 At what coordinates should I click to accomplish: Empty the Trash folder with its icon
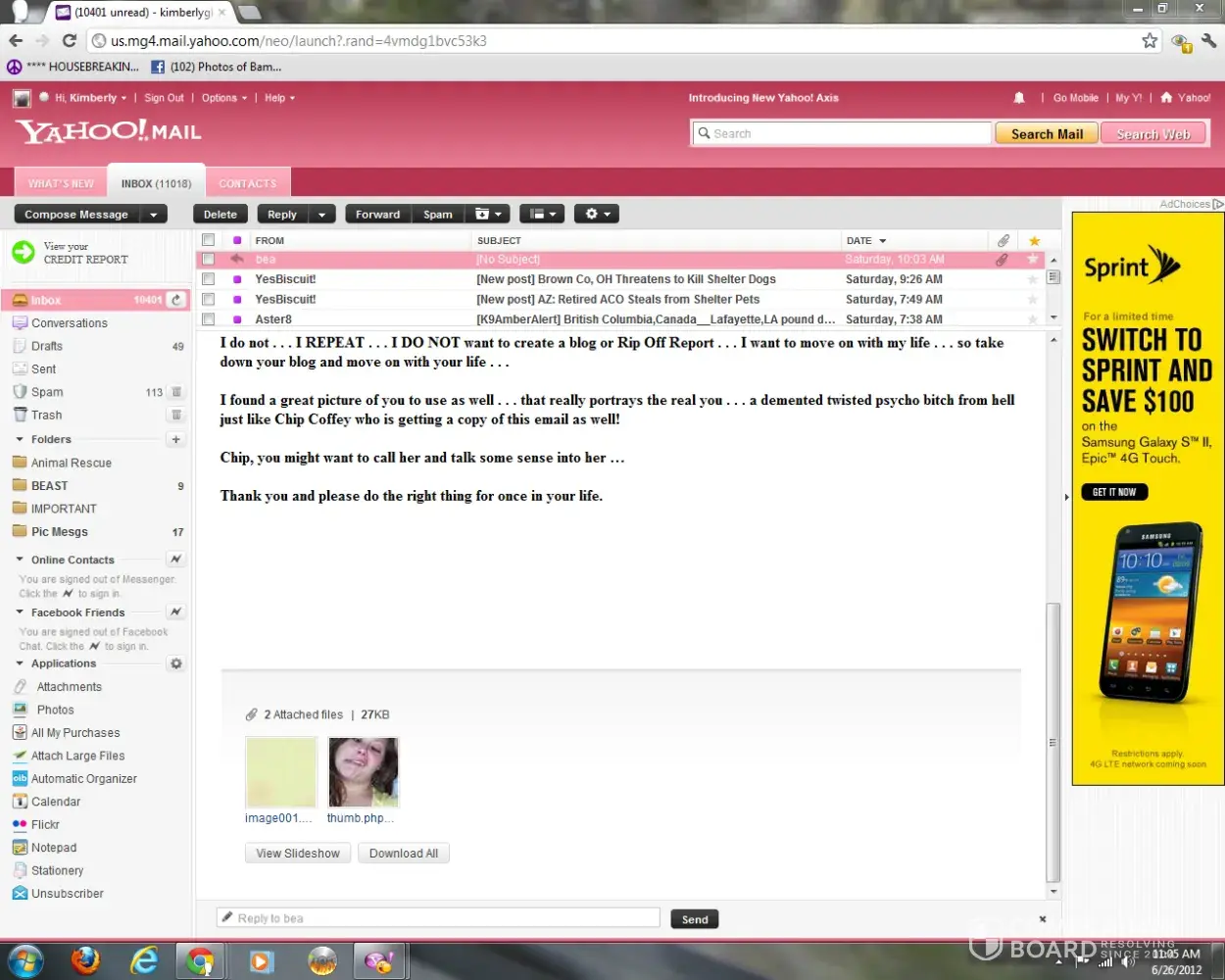pyautogui.click(x=176, y=415)
